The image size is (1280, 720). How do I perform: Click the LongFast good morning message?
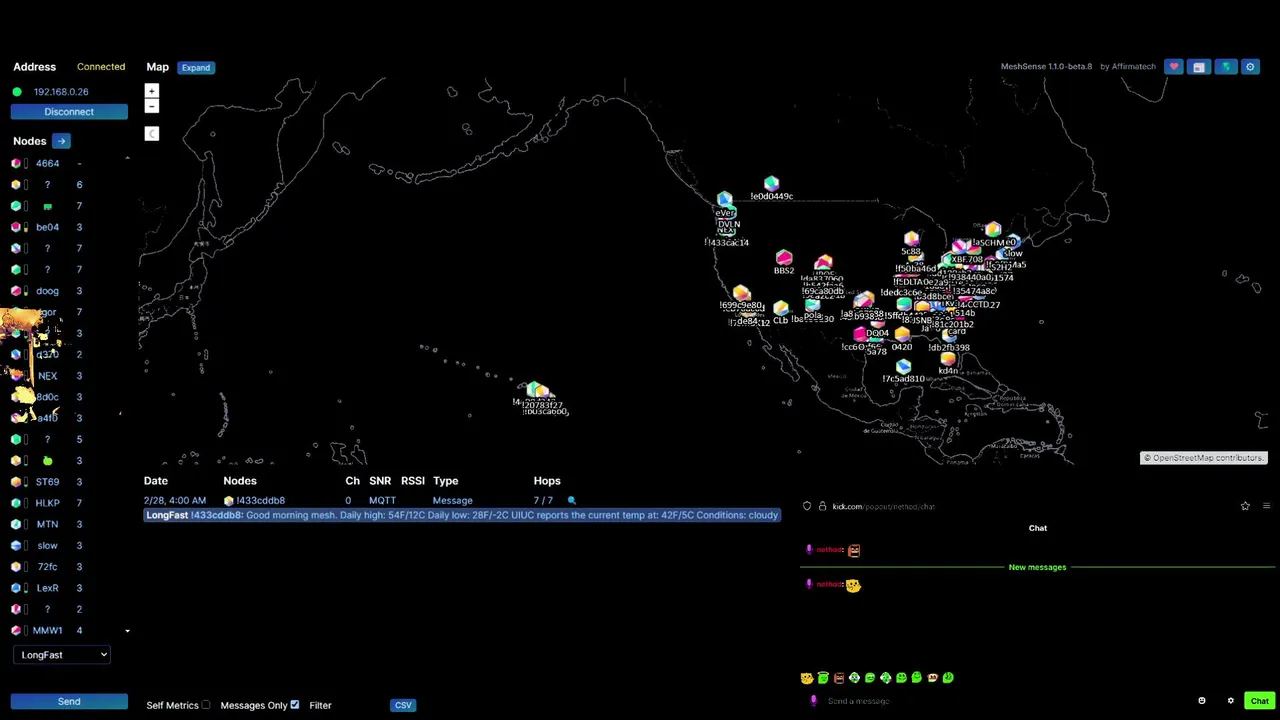pyautogui.click(x=462, y=515)
